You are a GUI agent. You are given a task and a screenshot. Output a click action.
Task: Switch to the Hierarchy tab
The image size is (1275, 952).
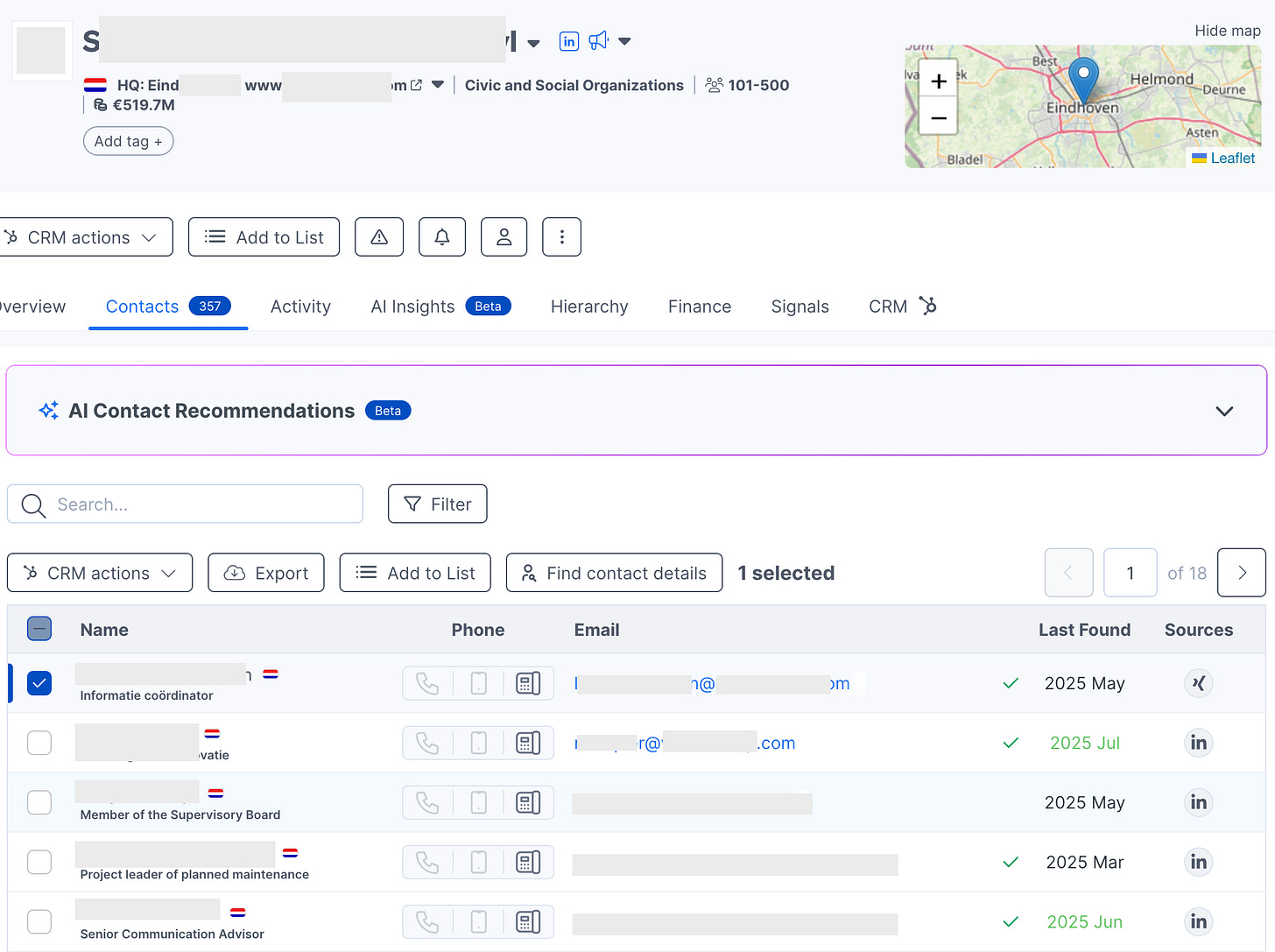589,307
